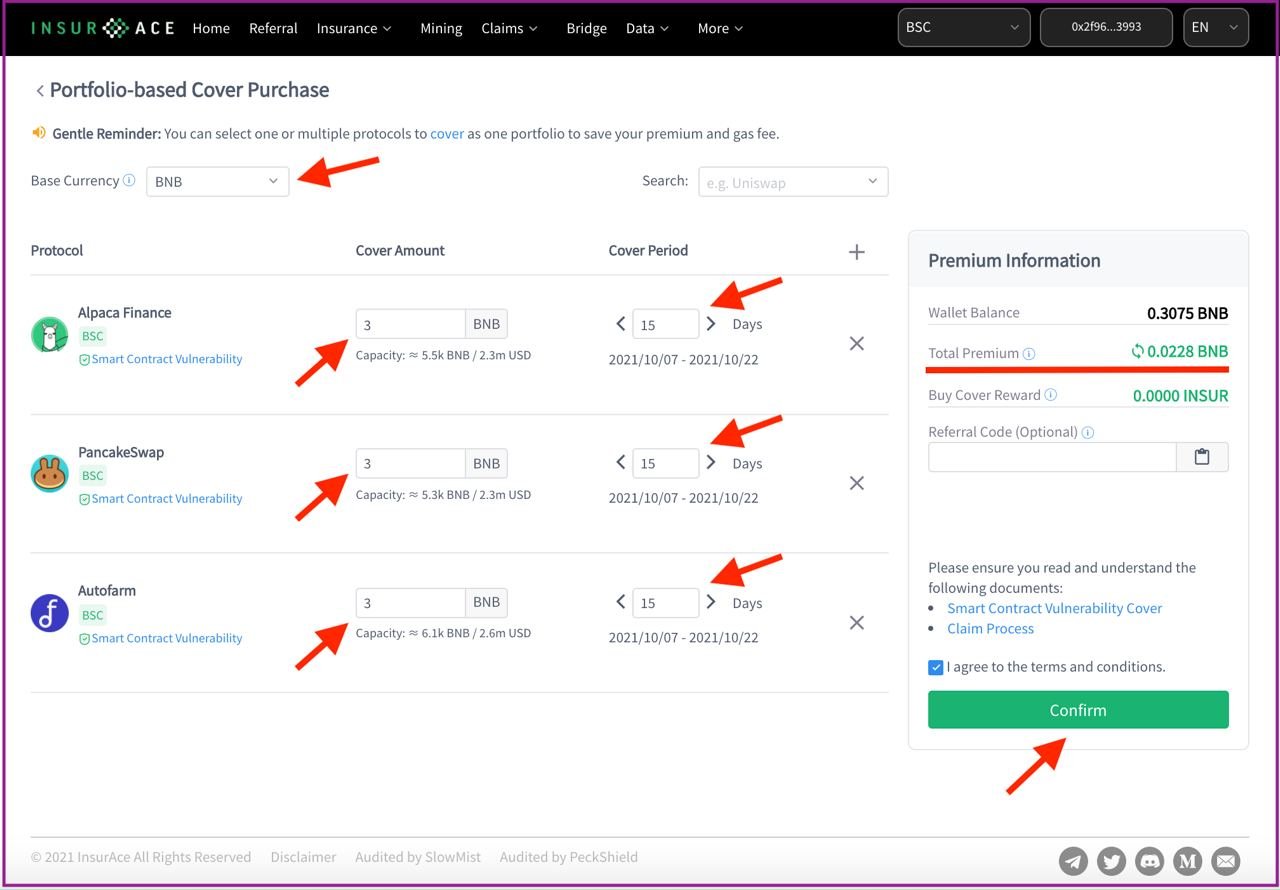Go to the Mining page
The image size is (1280, 890).
[441, 28]
